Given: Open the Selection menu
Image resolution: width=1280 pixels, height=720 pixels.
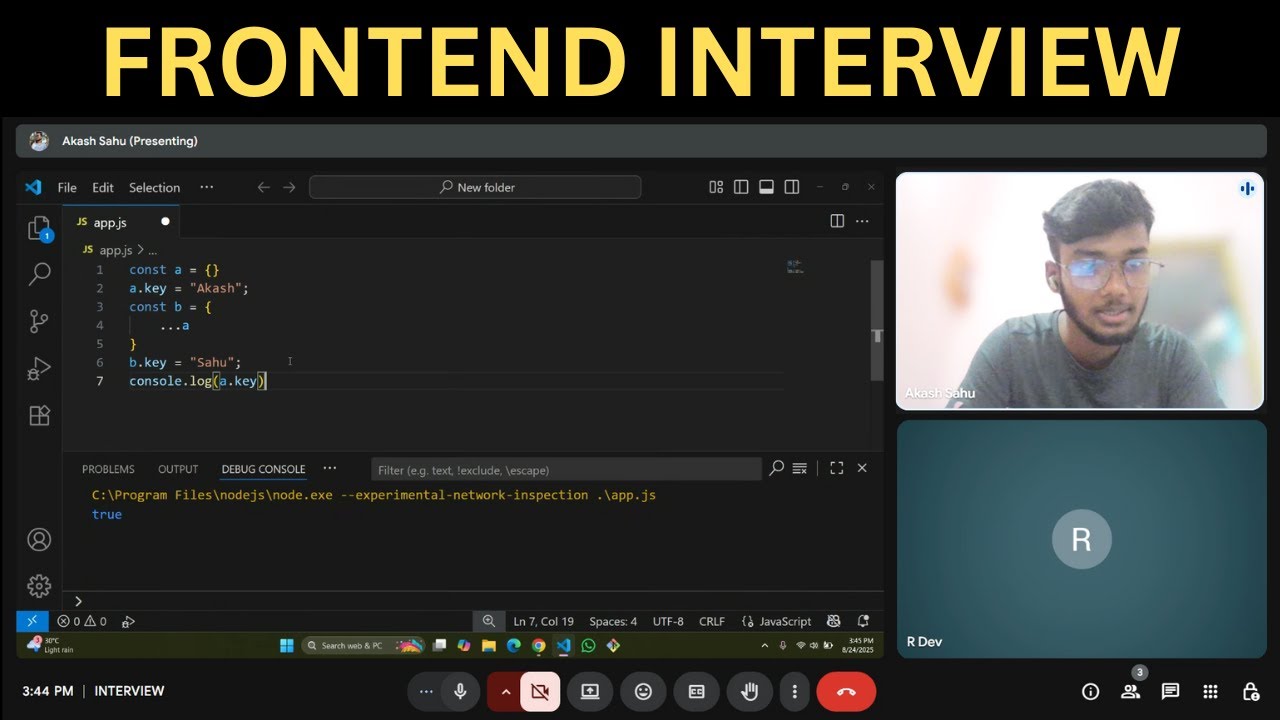Looking at the screenshot, I should (x=155, y=187).
